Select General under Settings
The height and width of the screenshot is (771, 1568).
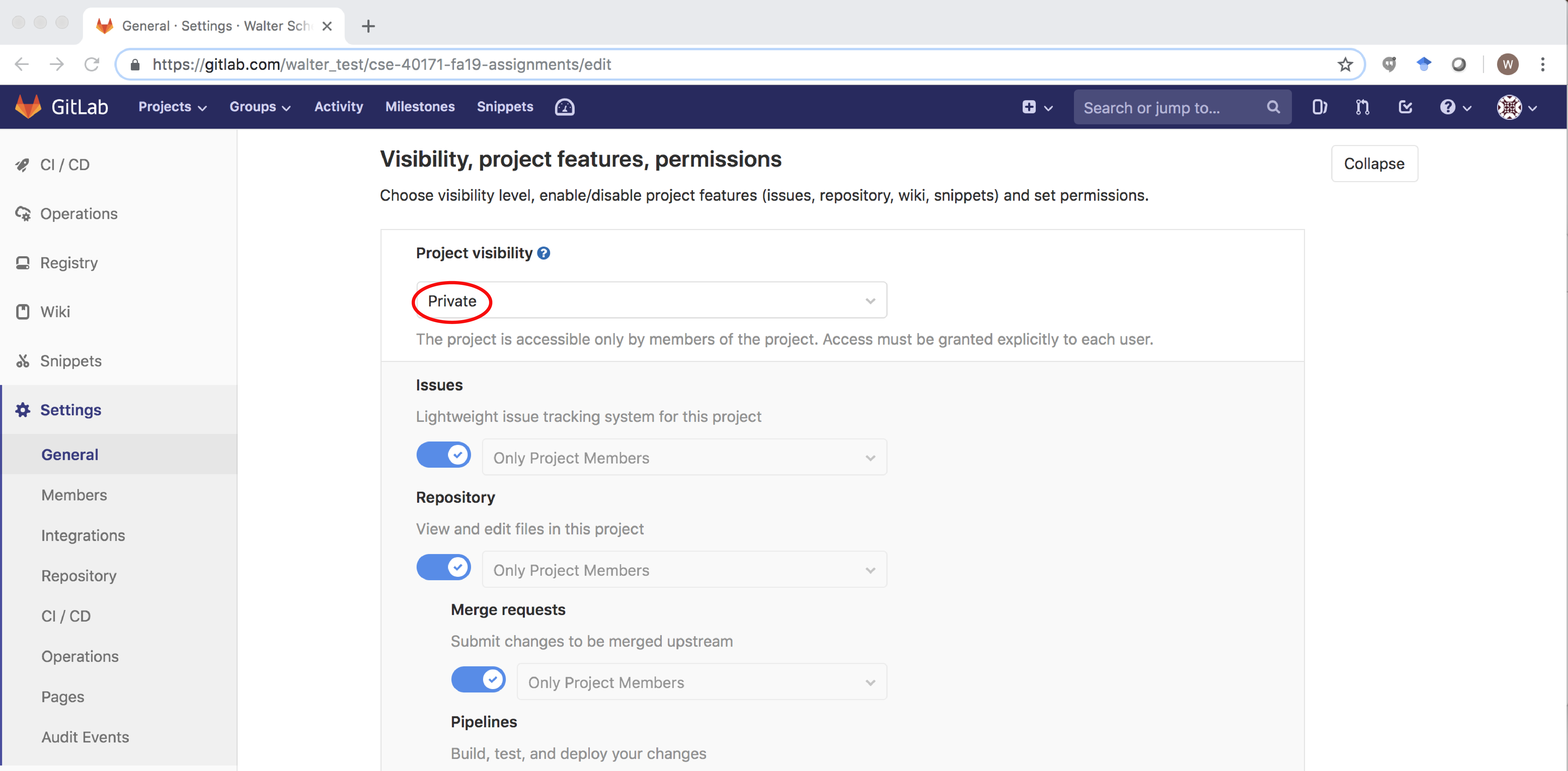69,455
